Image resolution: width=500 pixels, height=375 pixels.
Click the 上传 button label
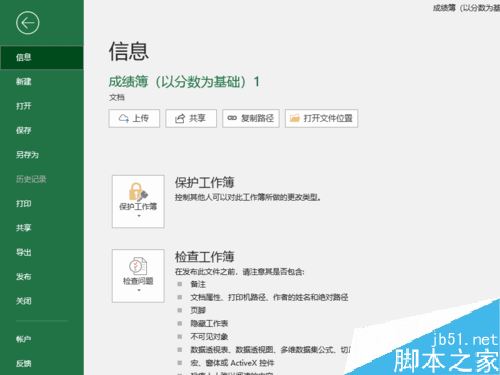click(140, 118)
